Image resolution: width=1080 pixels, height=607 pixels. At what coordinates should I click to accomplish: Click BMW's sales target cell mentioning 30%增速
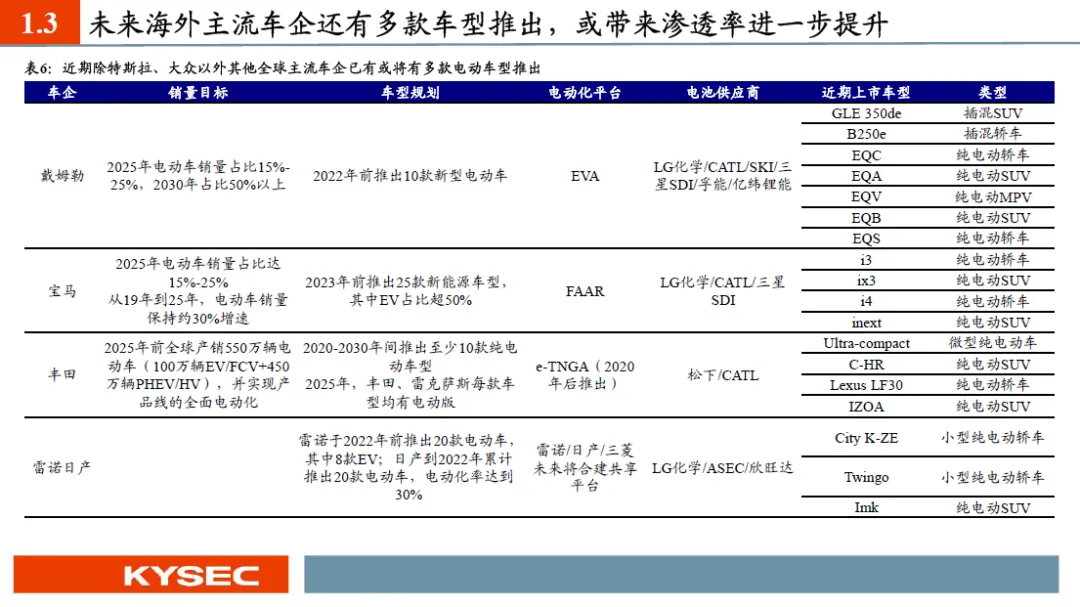click(x=198, y=291)
